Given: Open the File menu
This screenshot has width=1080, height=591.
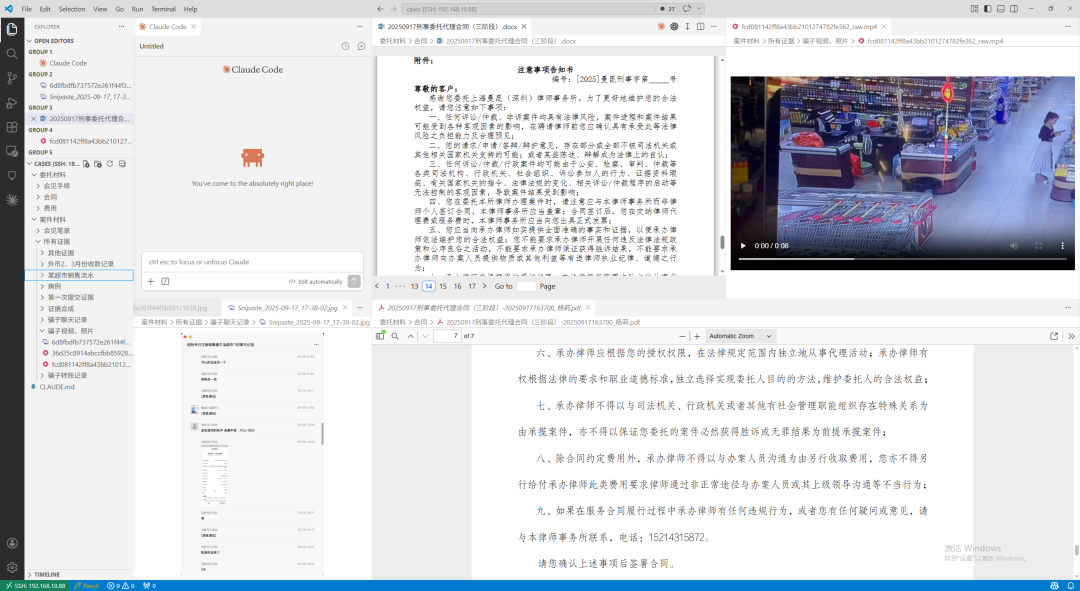Looking at the screenshot, I should click(26, 9).
